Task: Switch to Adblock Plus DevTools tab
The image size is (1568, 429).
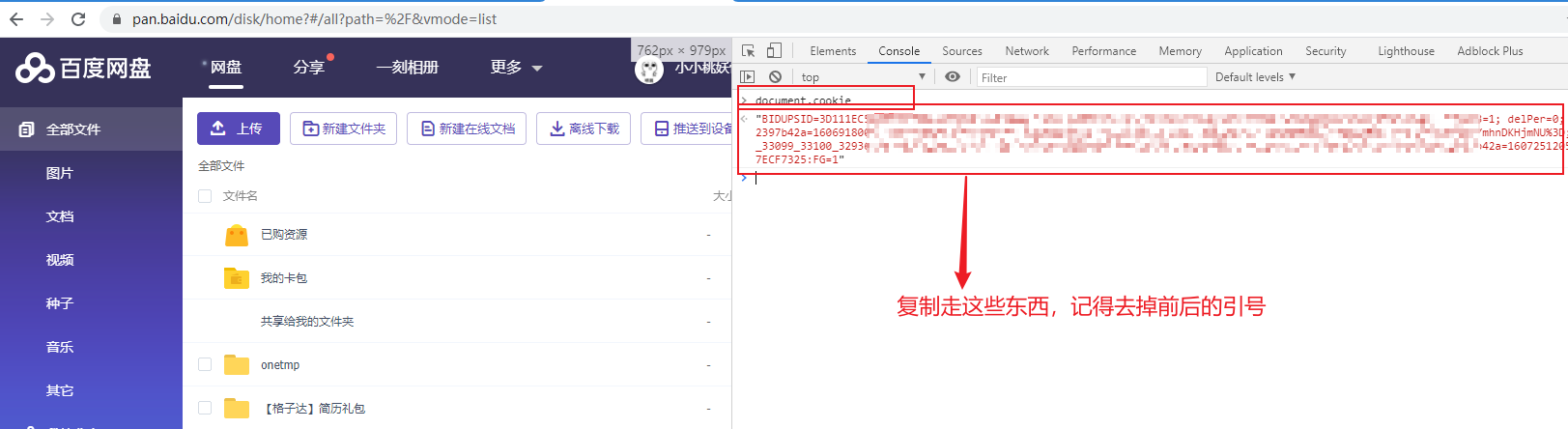Action: point(1491,51)
